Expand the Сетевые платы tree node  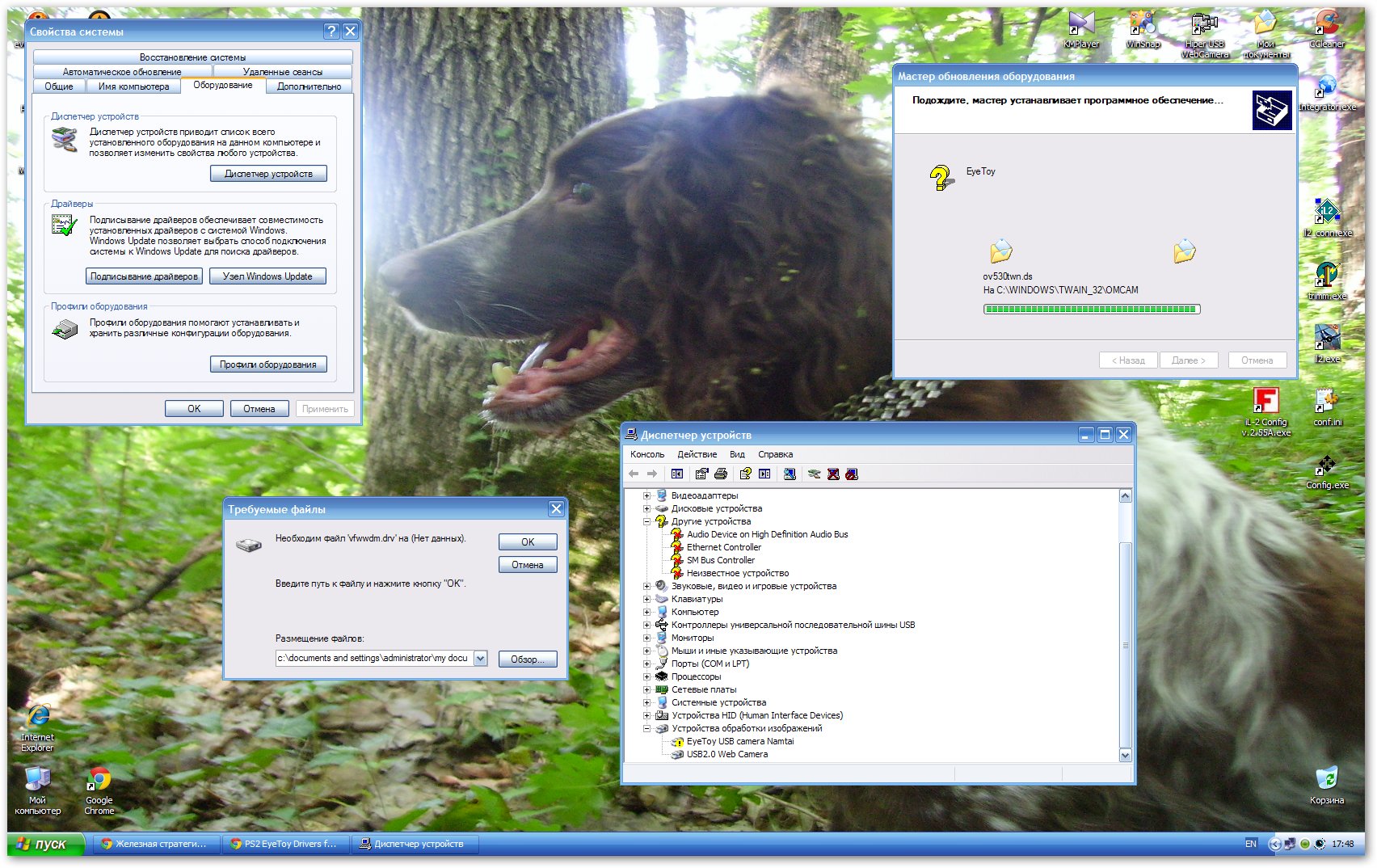pyautogui.click(x=646, y=690)
